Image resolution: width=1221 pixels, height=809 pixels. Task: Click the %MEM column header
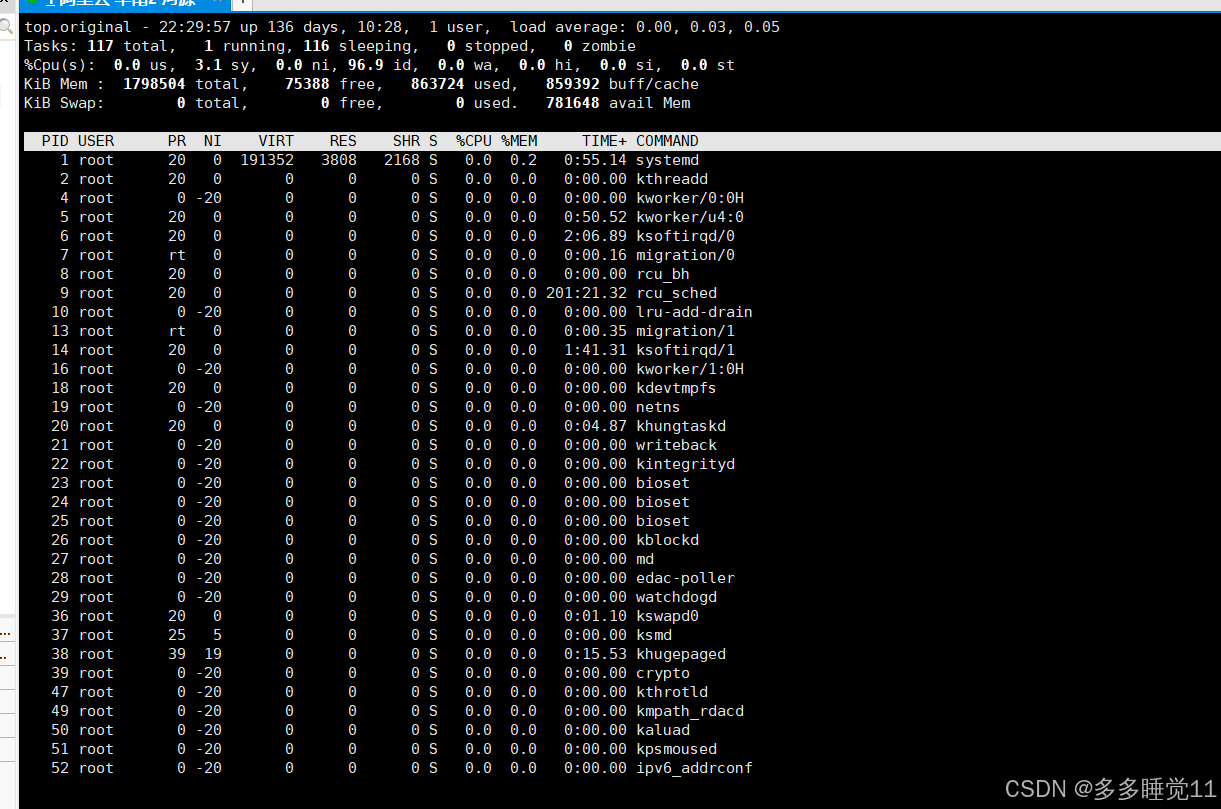tap(519, 141)
